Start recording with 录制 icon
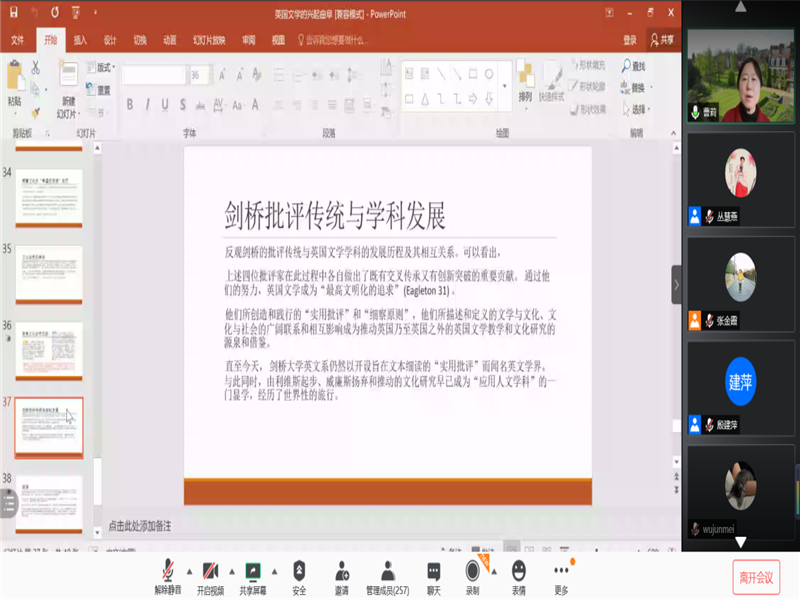 pos(473,572)
